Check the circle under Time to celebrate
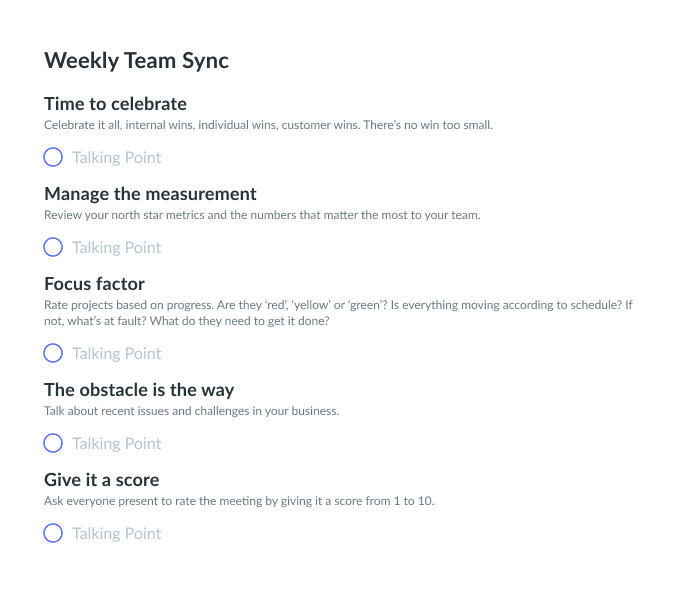Screen dimensions: 684x592 coord(53,157)
